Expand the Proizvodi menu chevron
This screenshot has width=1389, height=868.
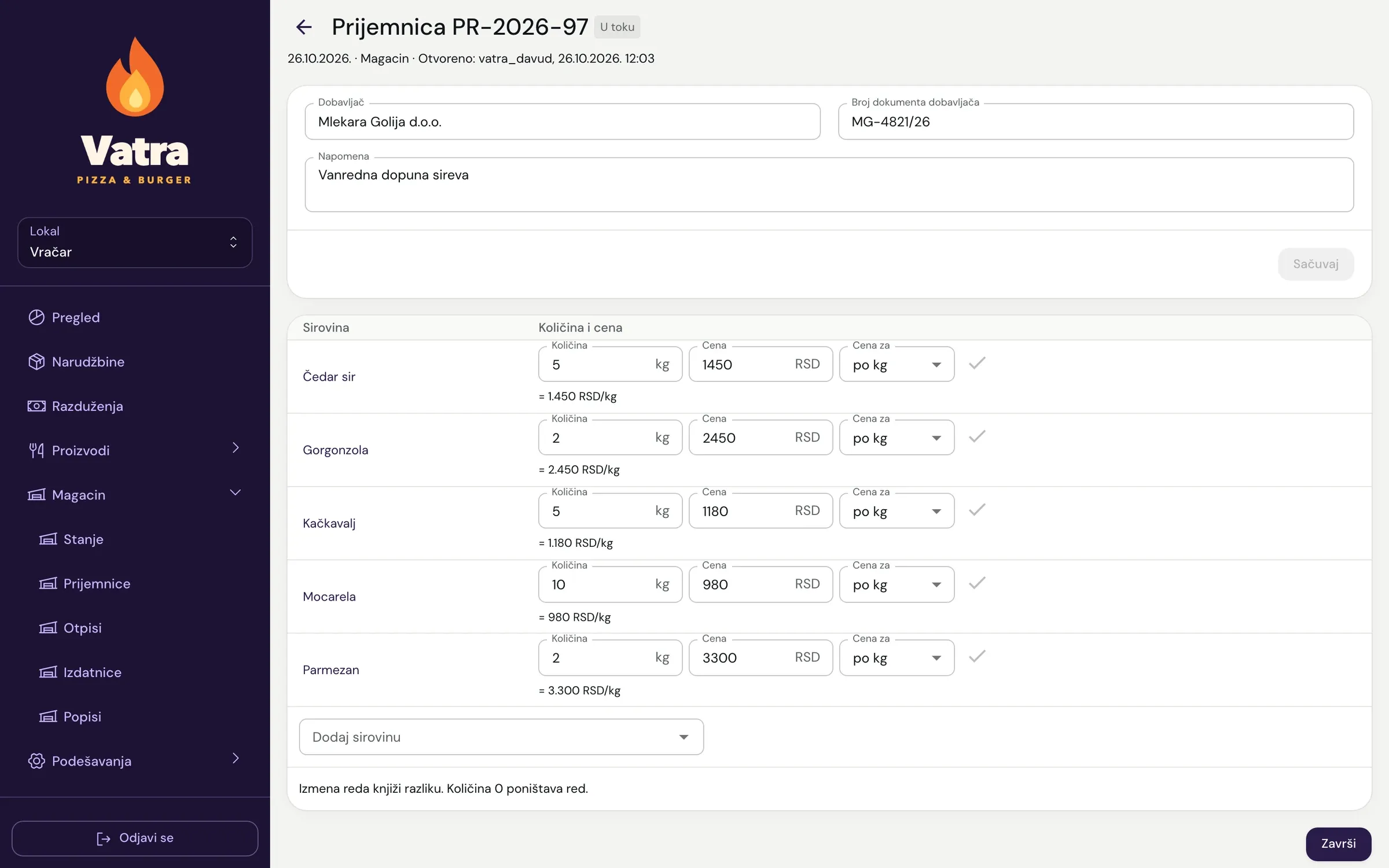[x=236, y=448]
